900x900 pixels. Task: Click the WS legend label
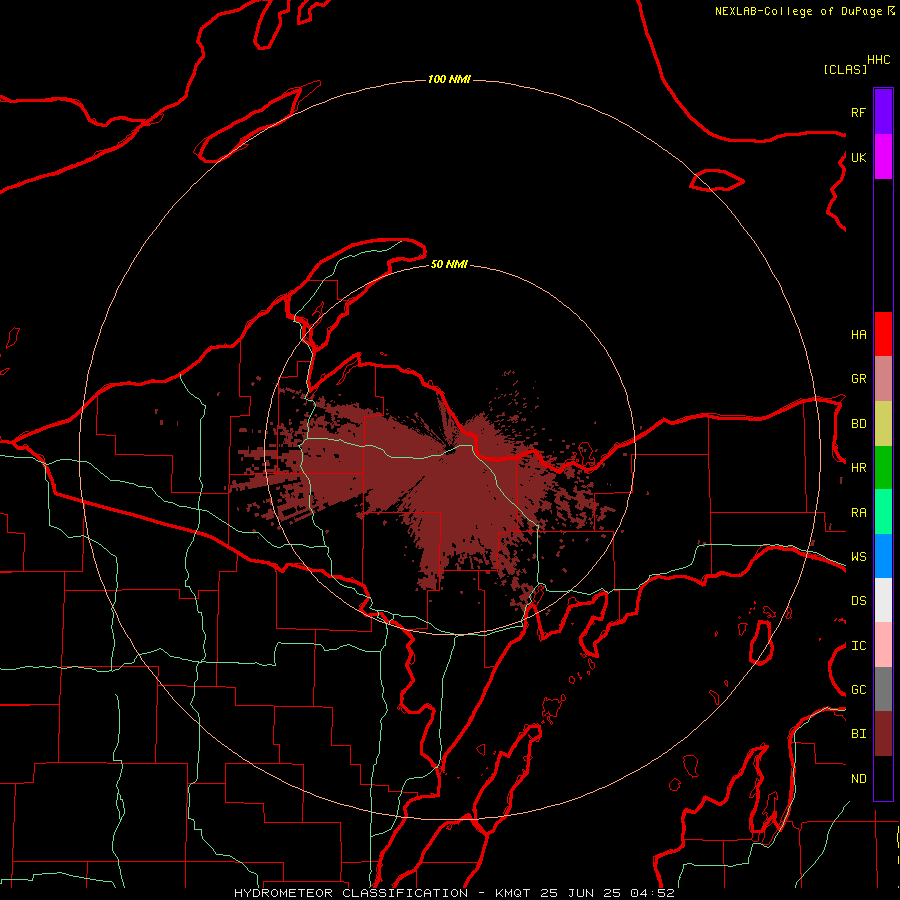(x=858, y=557)
